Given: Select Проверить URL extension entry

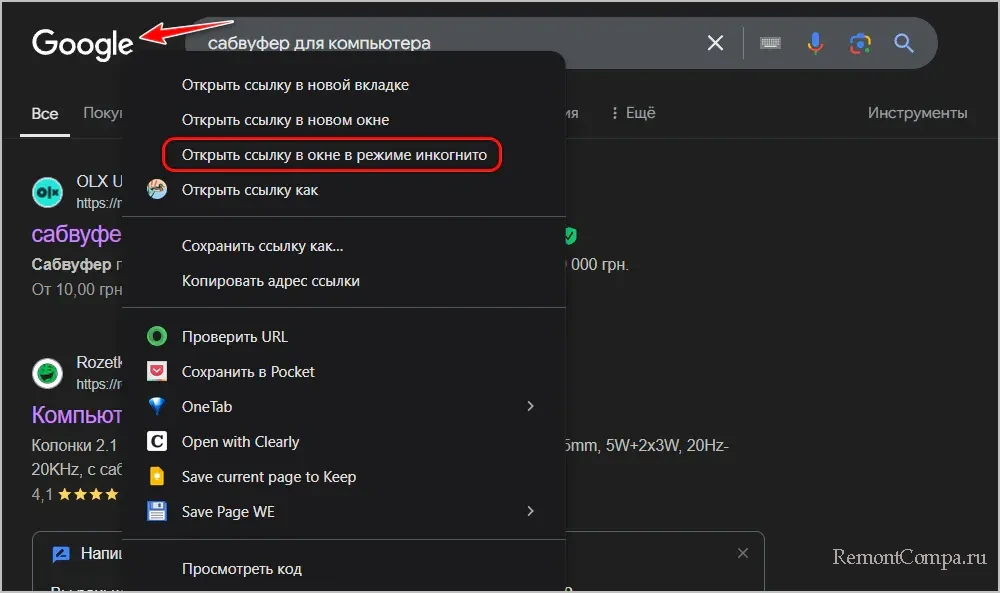Looking at the screenshot, I should tap(234, 337).
